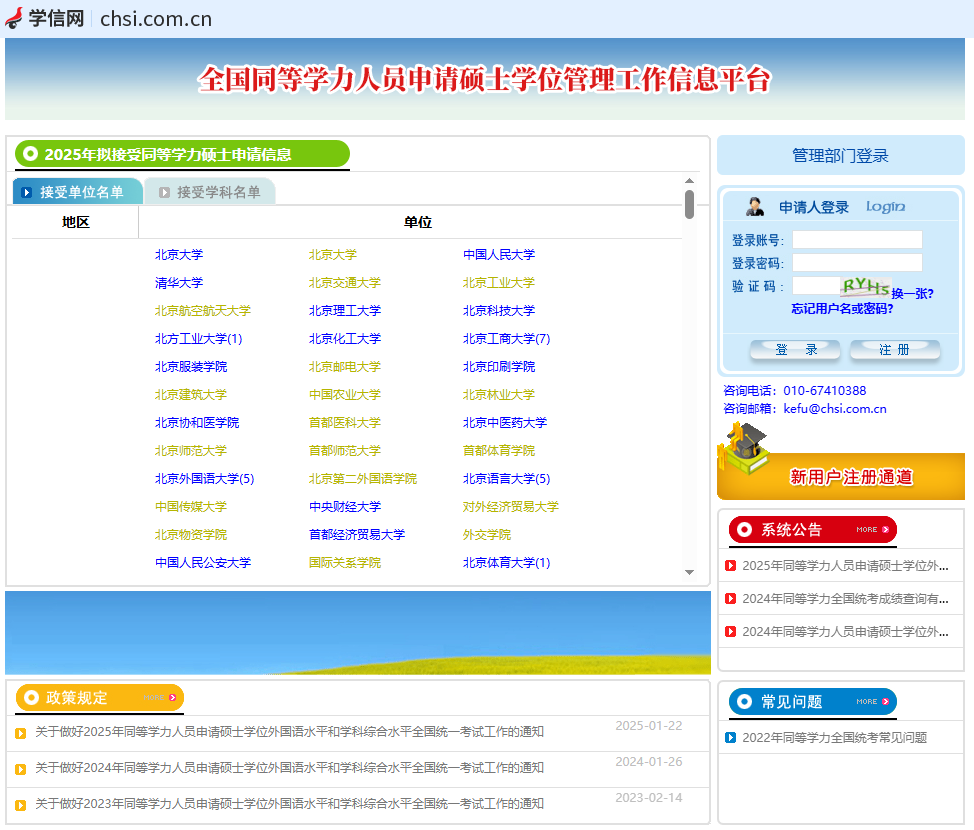Open 北京协和医学院 link
Screen dimensions: 974x830
(x=197, y=422)
